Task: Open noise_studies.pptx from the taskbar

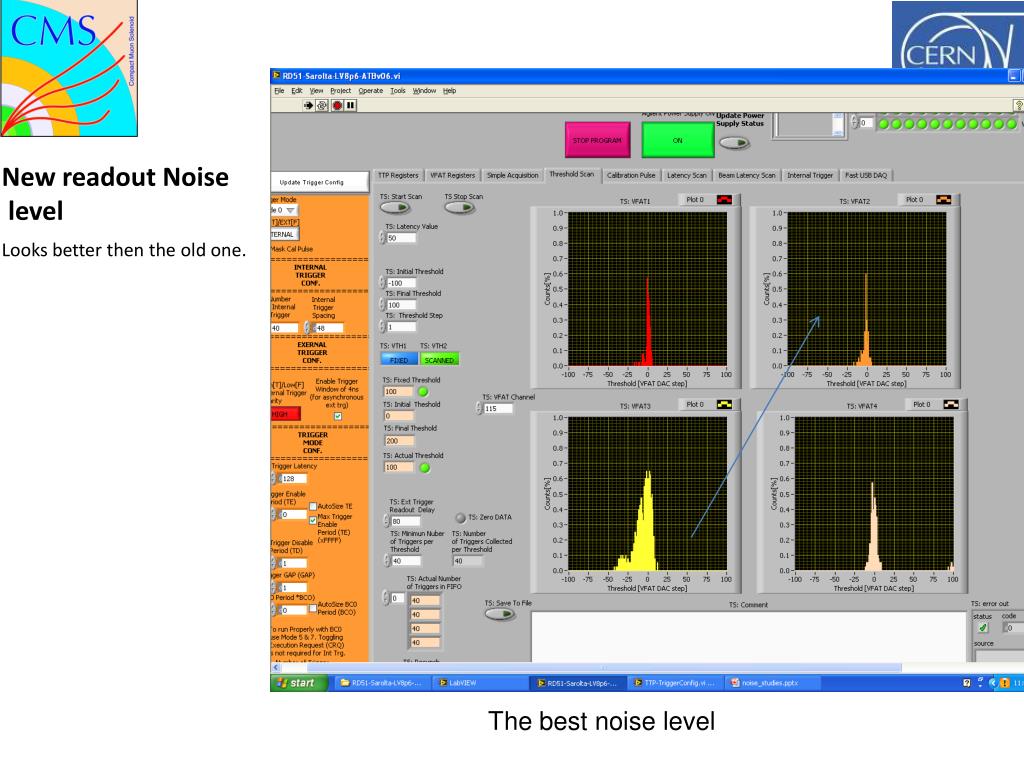Action: [x=772, y=683]
